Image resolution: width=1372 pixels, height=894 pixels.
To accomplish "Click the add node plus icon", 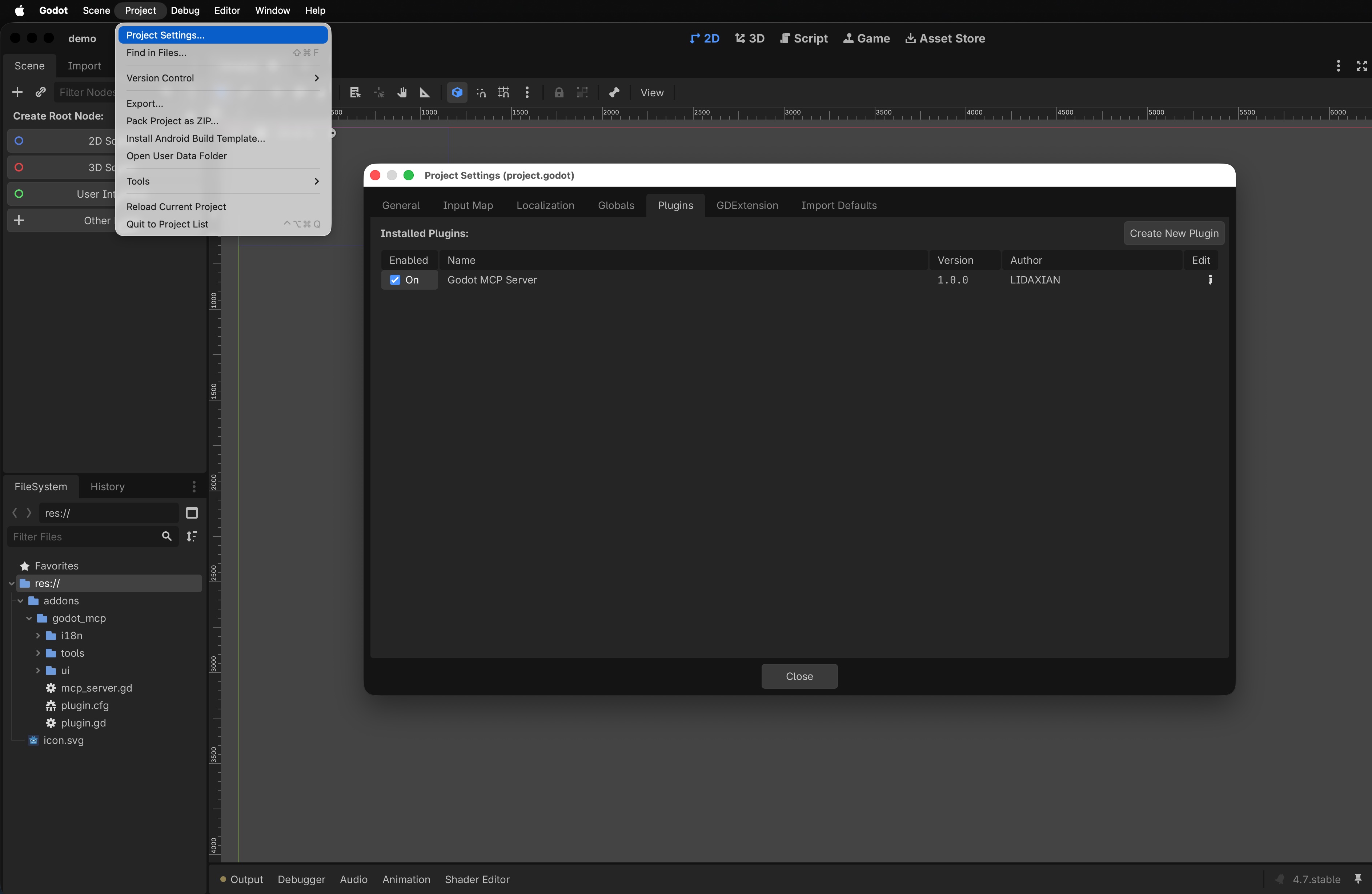I will [17, 92].
